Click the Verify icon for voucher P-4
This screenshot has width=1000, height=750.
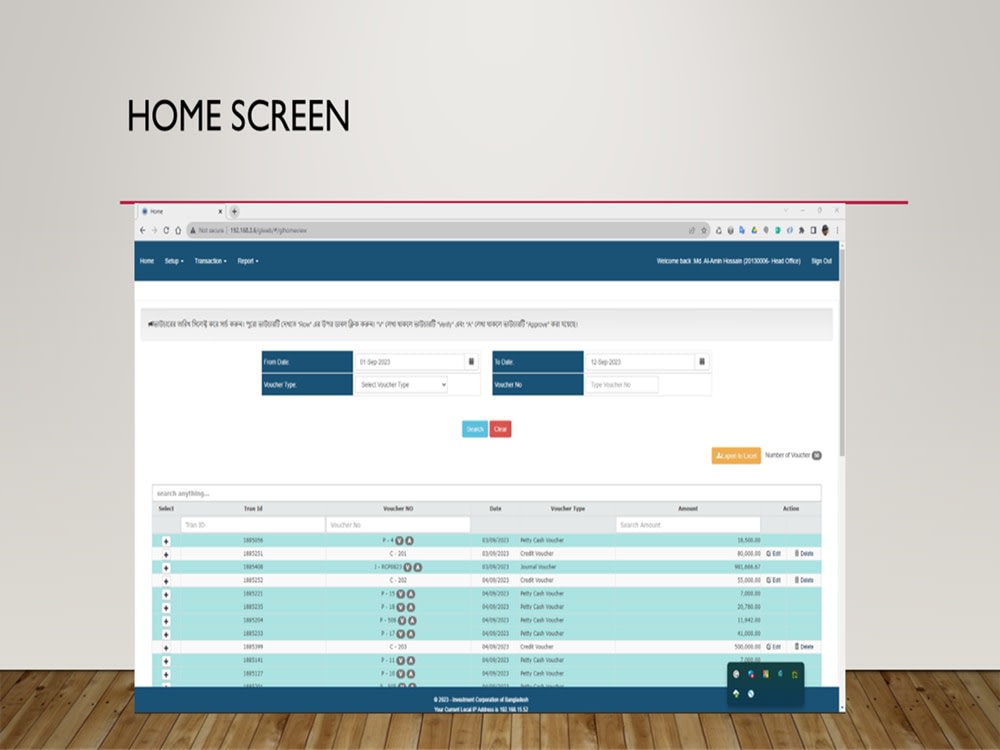(398, 538)
